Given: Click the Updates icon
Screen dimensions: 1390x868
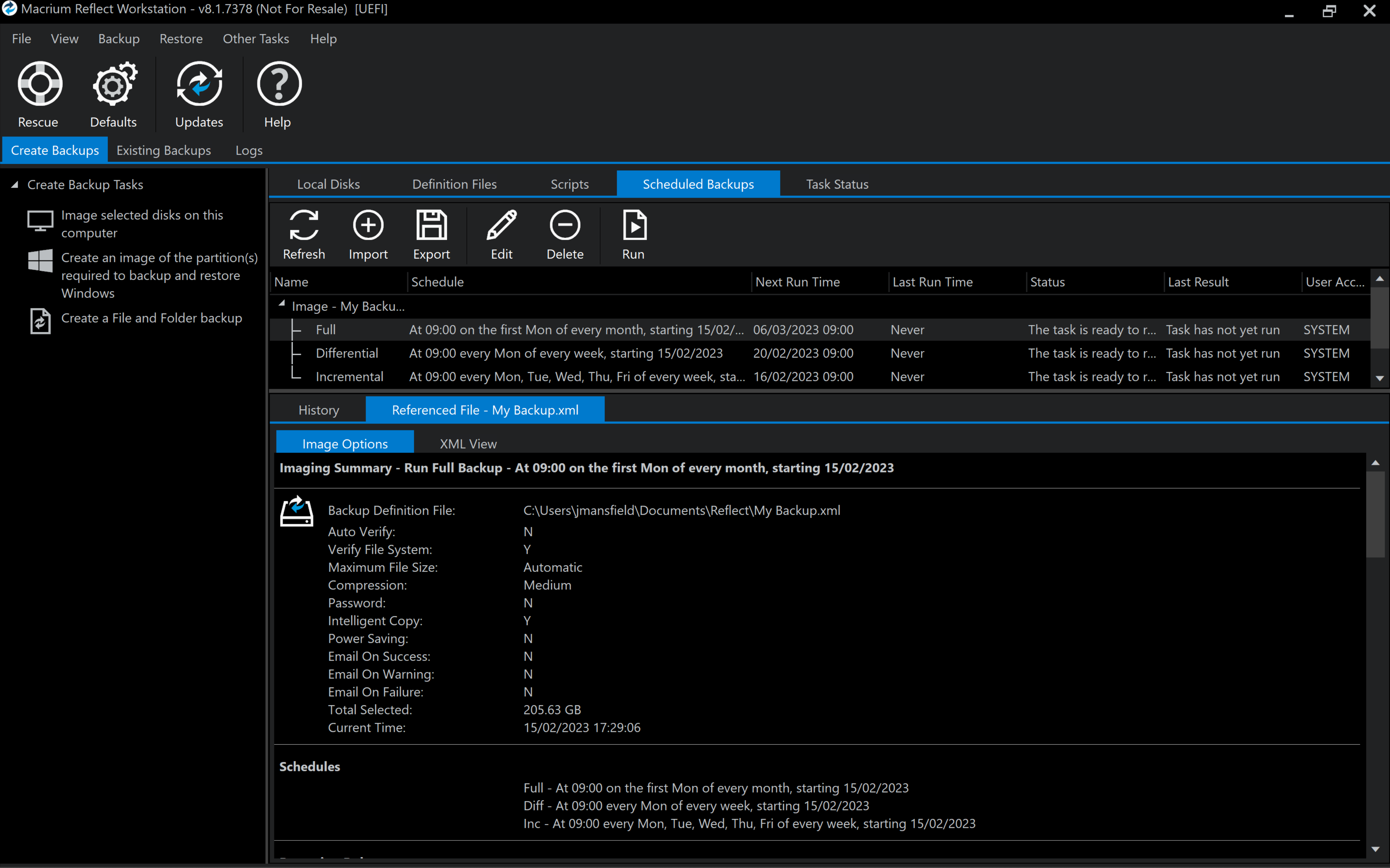Looking at the screenshot, I should [199, 84].
